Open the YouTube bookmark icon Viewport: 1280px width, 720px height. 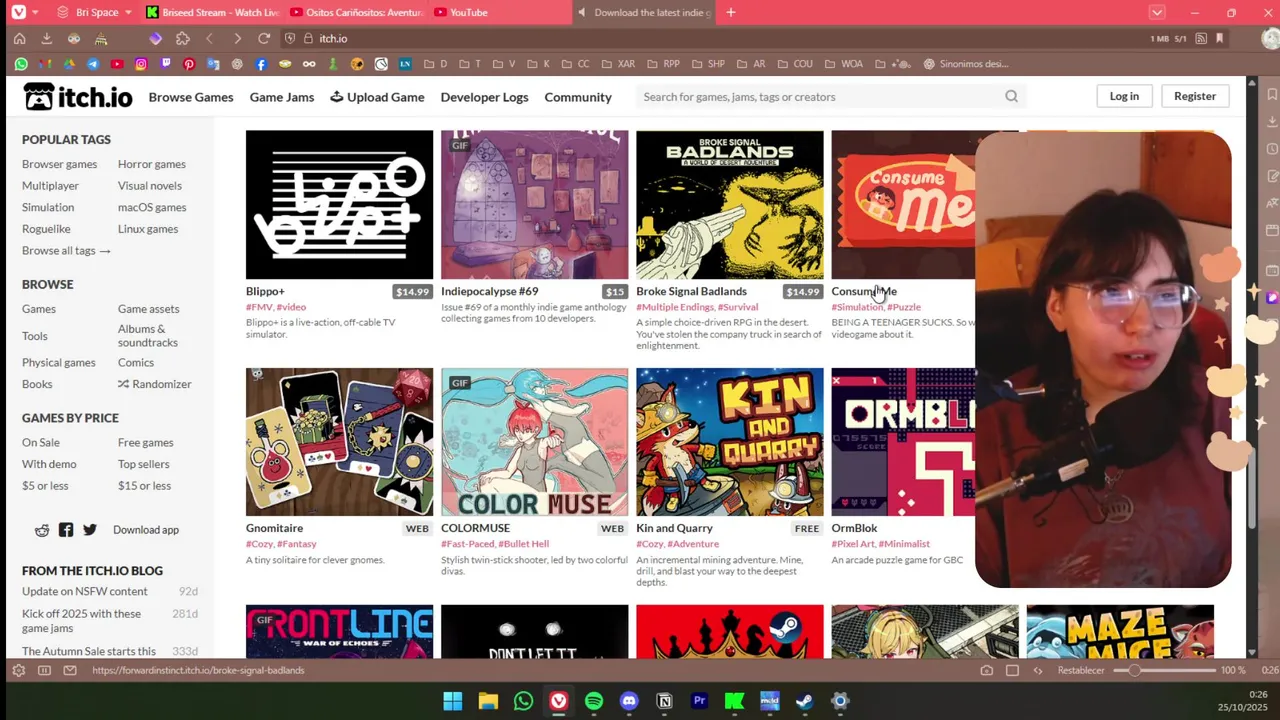coord(117,64)
